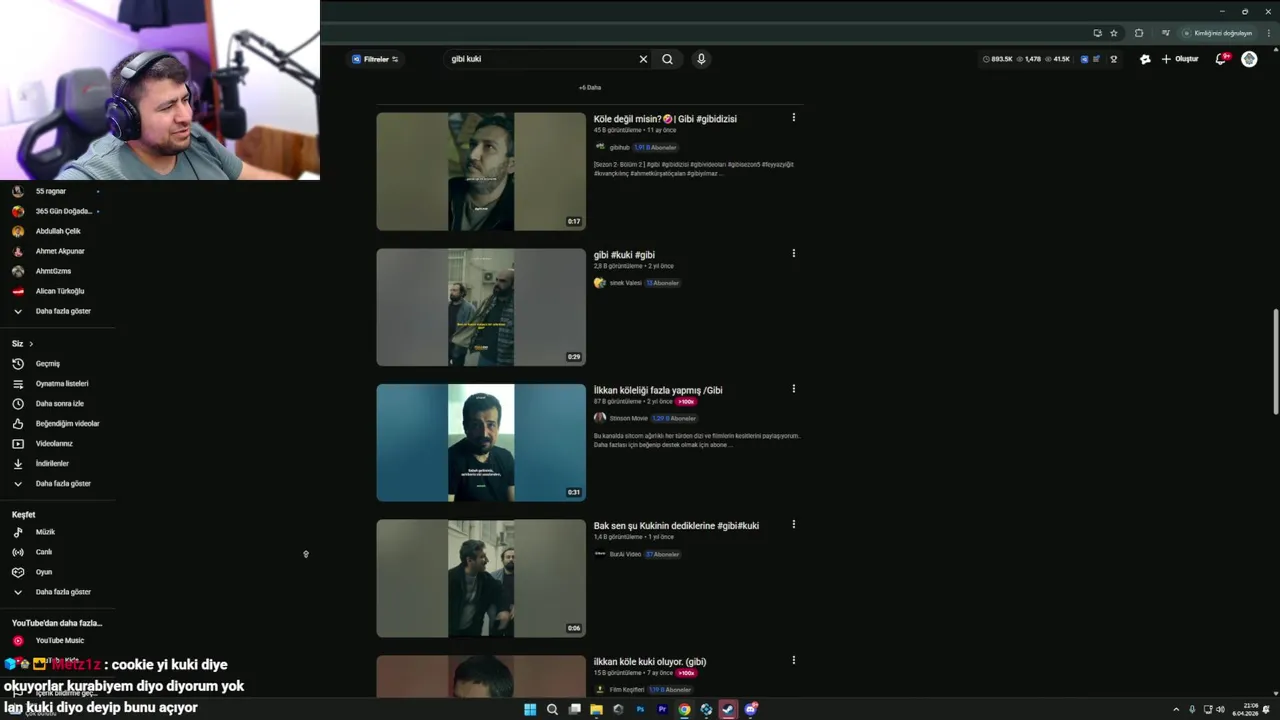Open Chrome's three-dot menu
This screenshot has width=1280, height=720.
tap(1268, 33)
